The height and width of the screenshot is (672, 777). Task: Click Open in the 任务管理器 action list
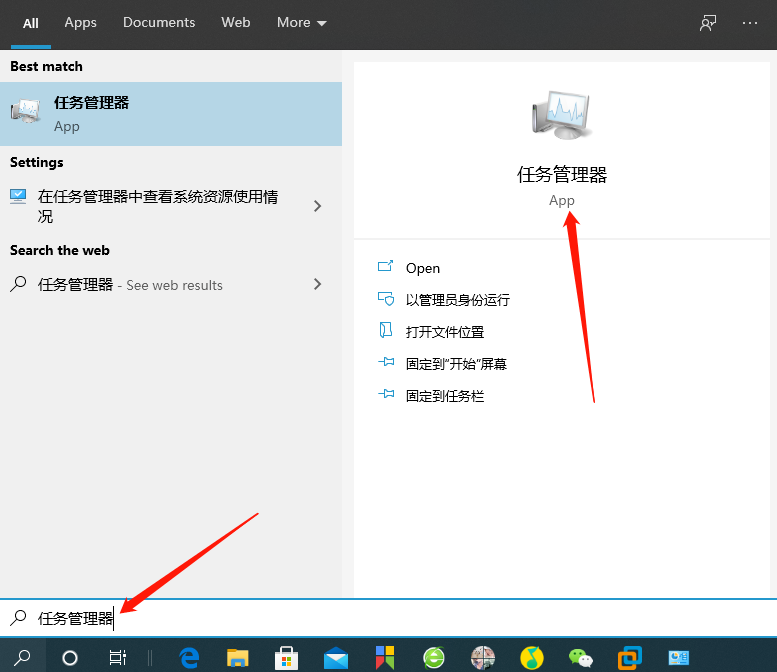(x=422, y=268)
